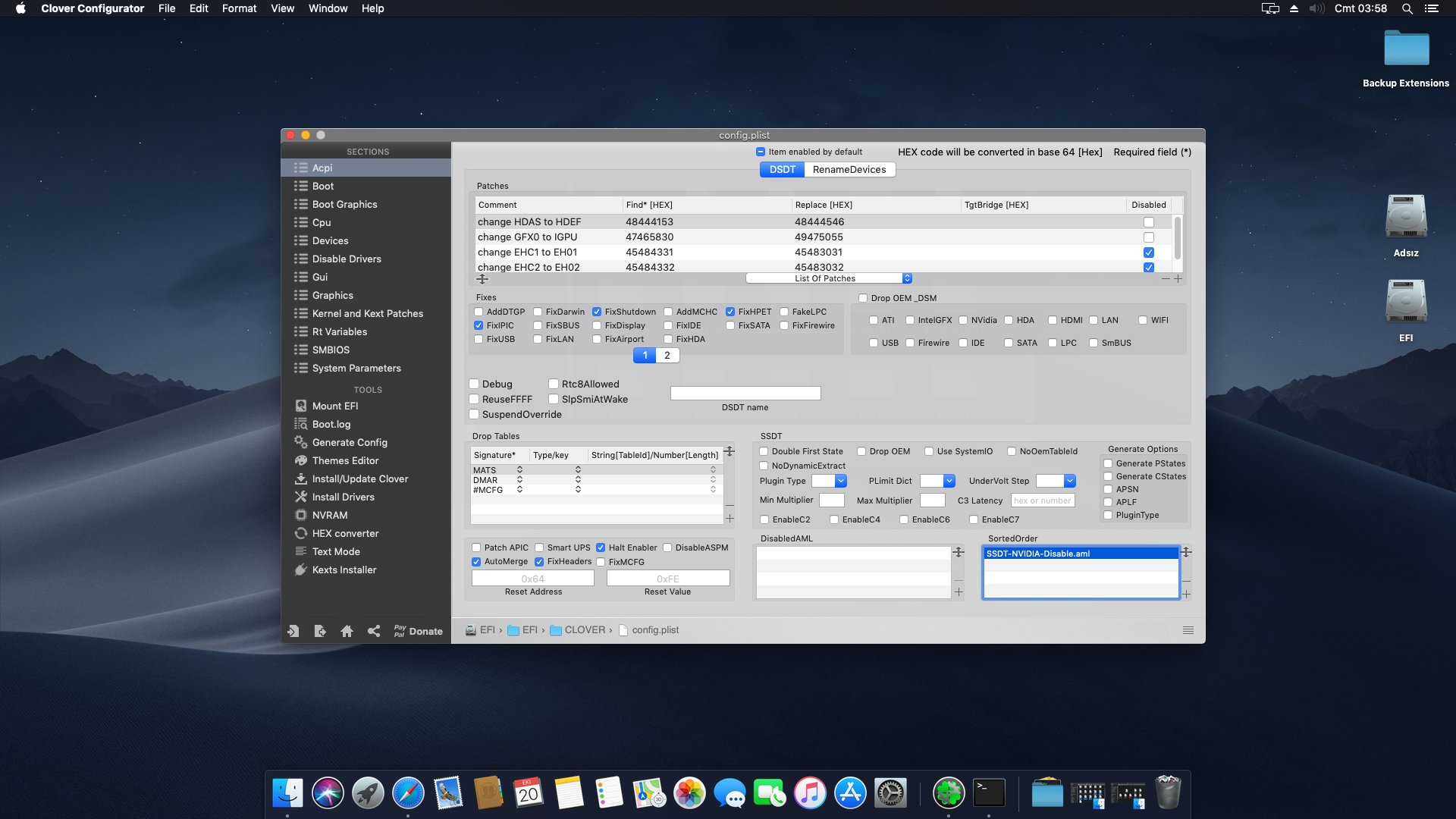Click the share icon in bottom toolbar
The image size is (1456, 819).
(374, 631)
